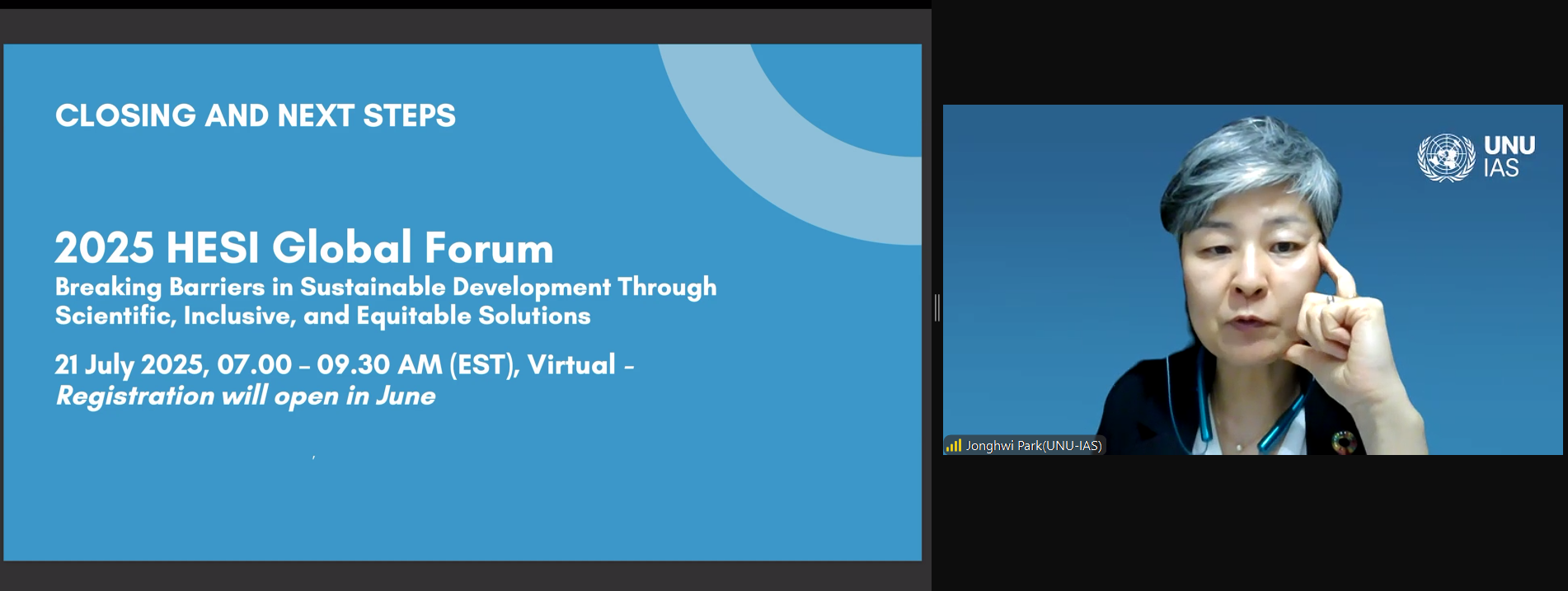Viewport: 1568px width, 591px height.
Task: Click the UN emblem logo in video
Action: click(x=1445, y=157)
